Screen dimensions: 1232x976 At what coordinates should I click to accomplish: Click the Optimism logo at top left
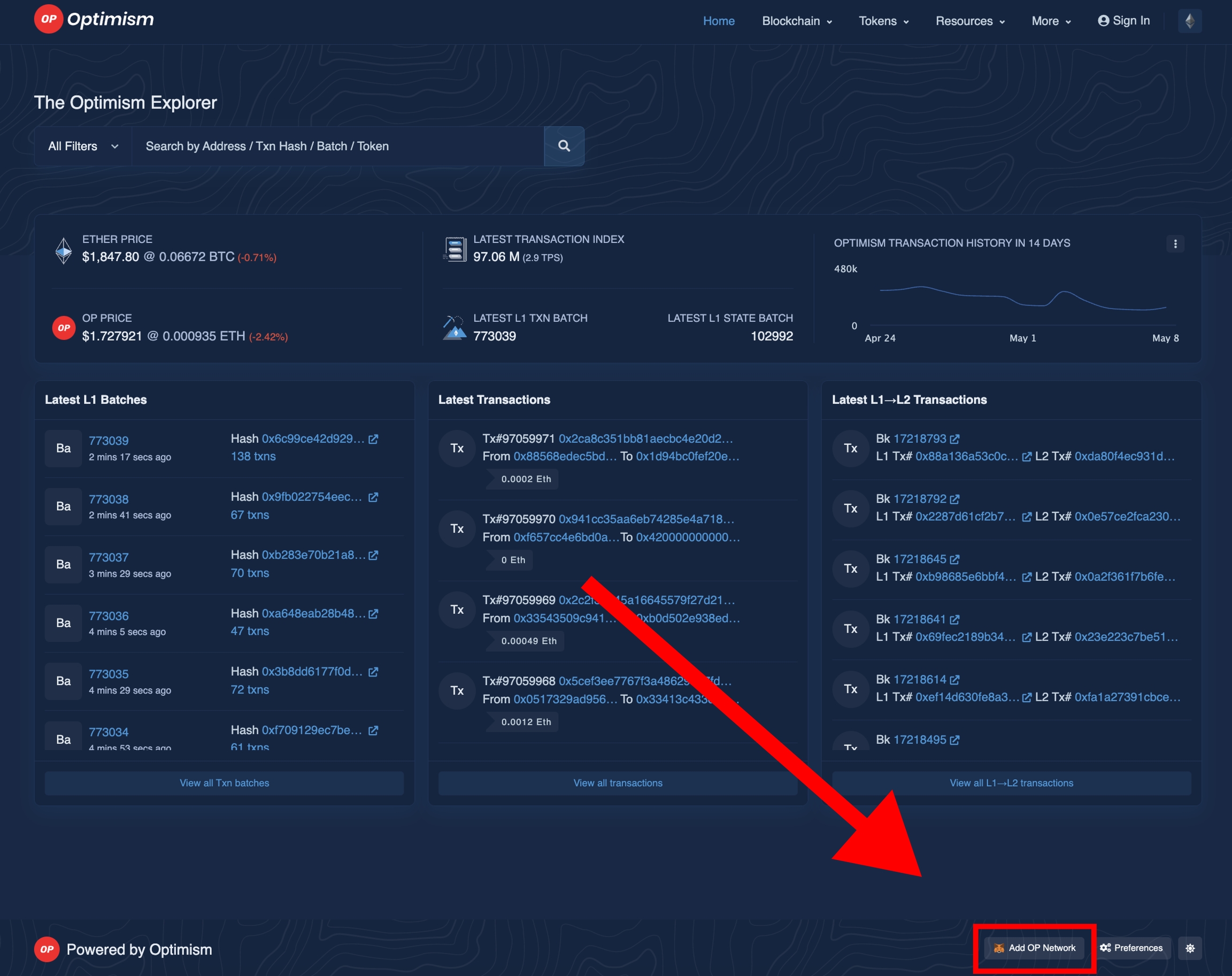tap(94, 19)
